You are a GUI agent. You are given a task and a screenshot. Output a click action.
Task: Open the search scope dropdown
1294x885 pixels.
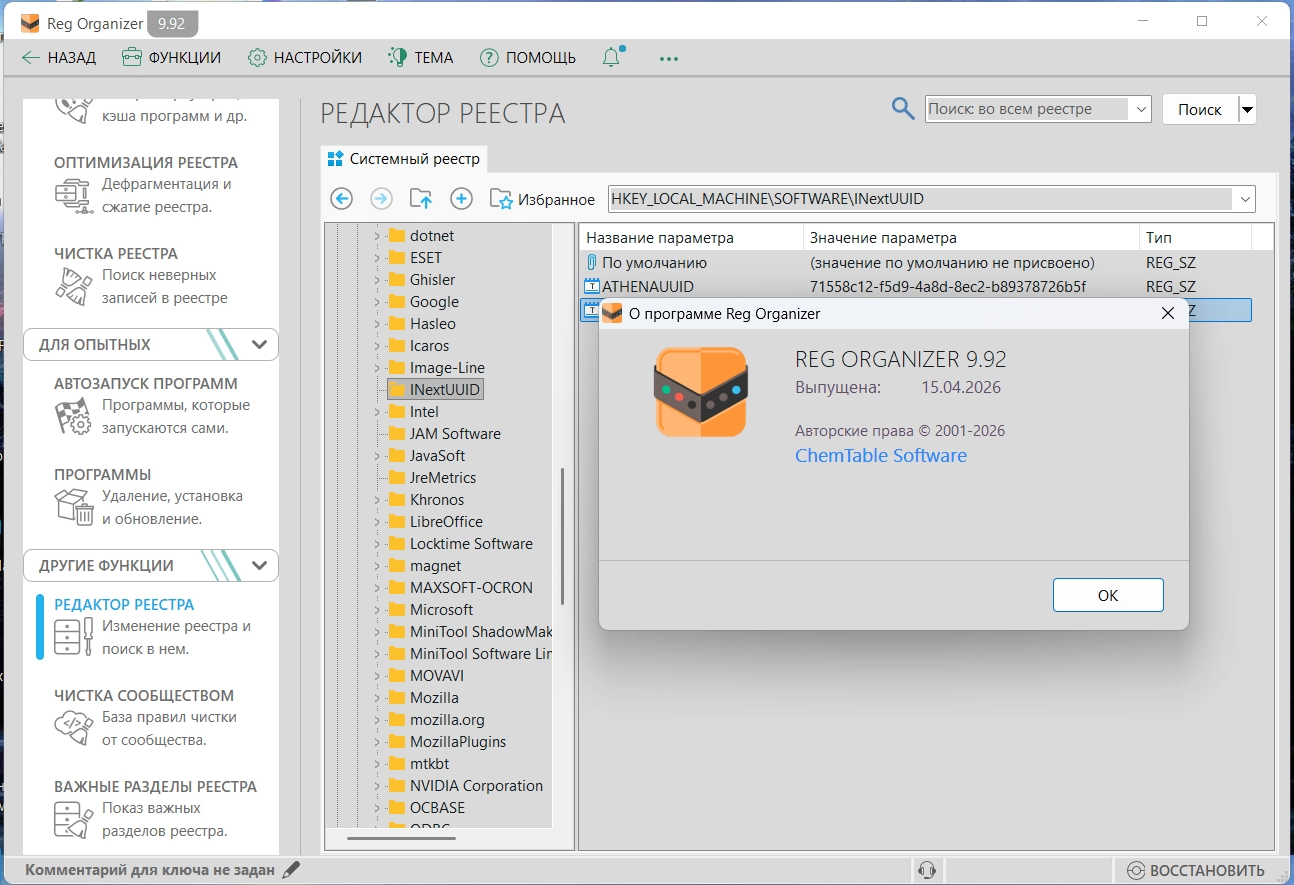point(1141,109)
